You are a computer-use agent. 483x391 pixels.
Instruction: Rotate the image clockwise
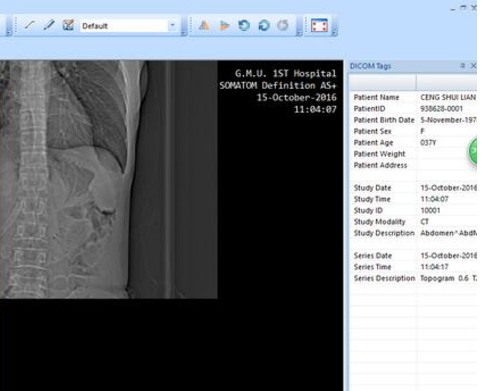tap(264, 25)
